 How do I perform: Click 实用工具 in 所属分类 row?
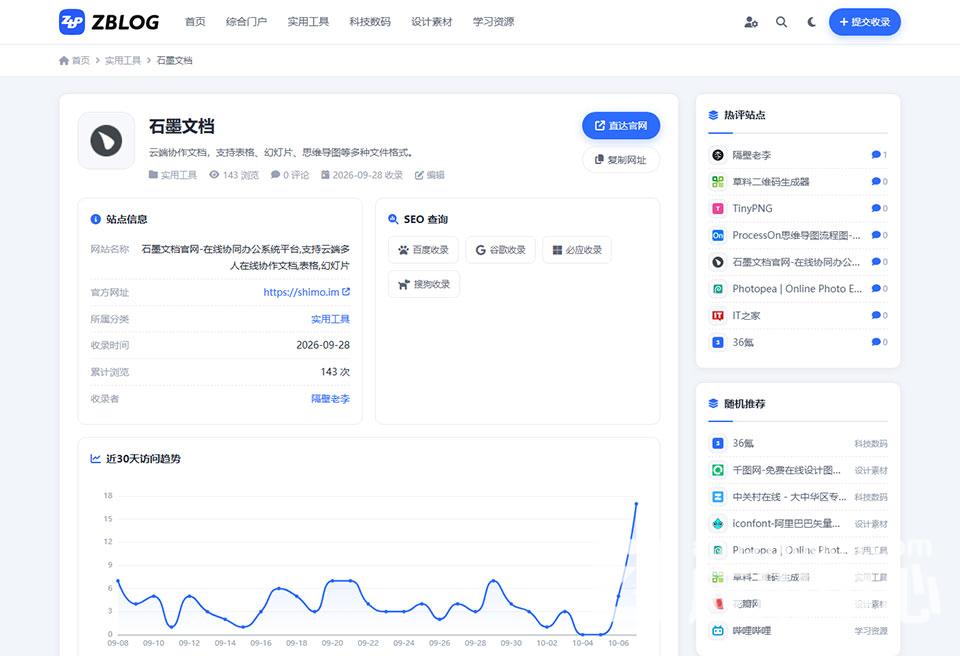point(331,319)
